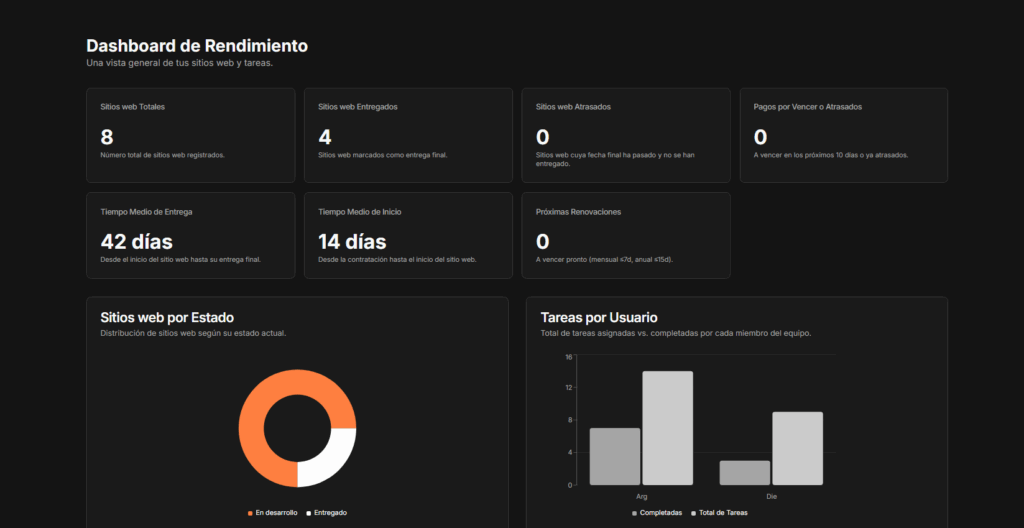Select Arg's Total de Tareas bar
This screenshot has width=1024, height=528.
667,428
